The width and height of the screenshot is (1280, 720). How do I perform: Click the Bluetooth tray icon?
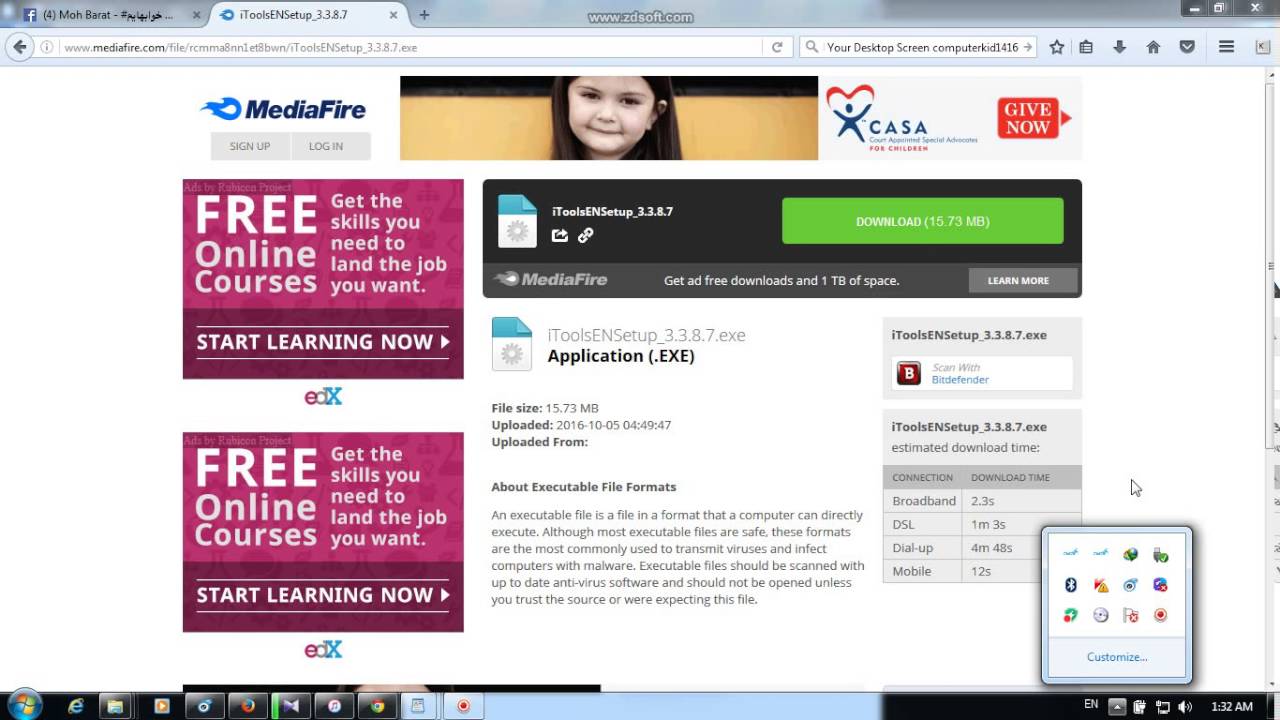pyautogui.click(x=1071, y=585)
